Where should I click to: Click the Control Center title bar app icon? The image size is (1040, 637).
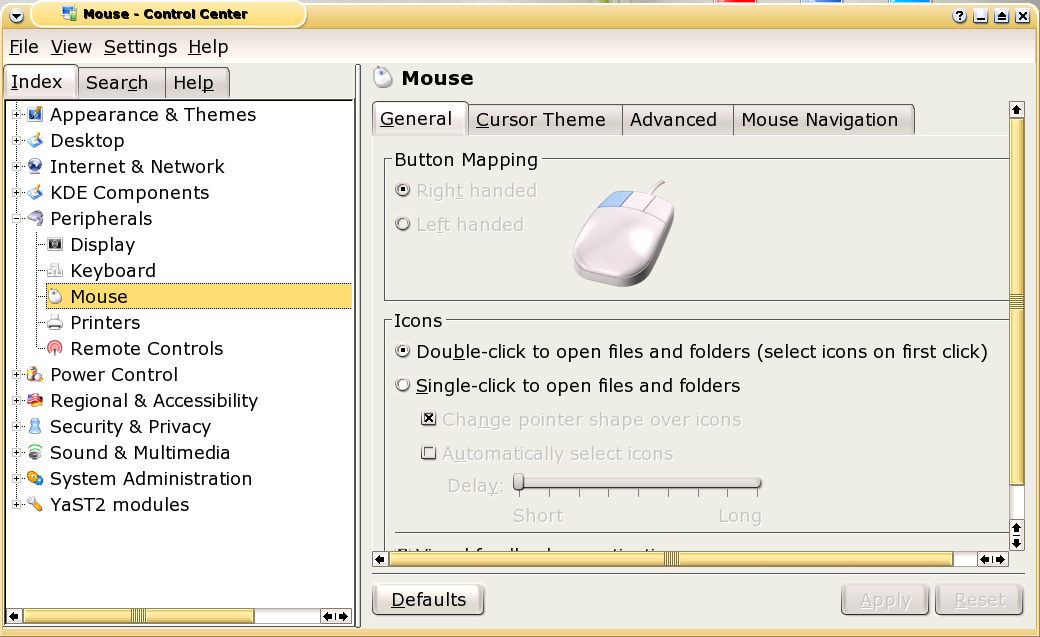[69, 13]
